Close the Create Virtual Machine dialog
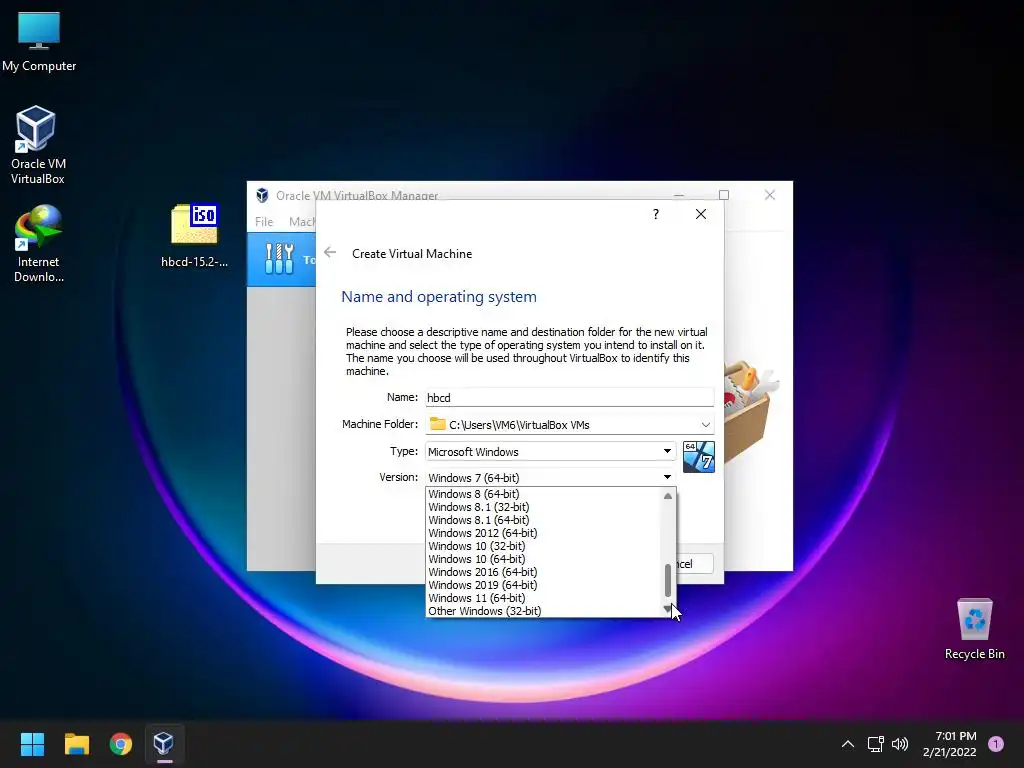 click(701, 214)
